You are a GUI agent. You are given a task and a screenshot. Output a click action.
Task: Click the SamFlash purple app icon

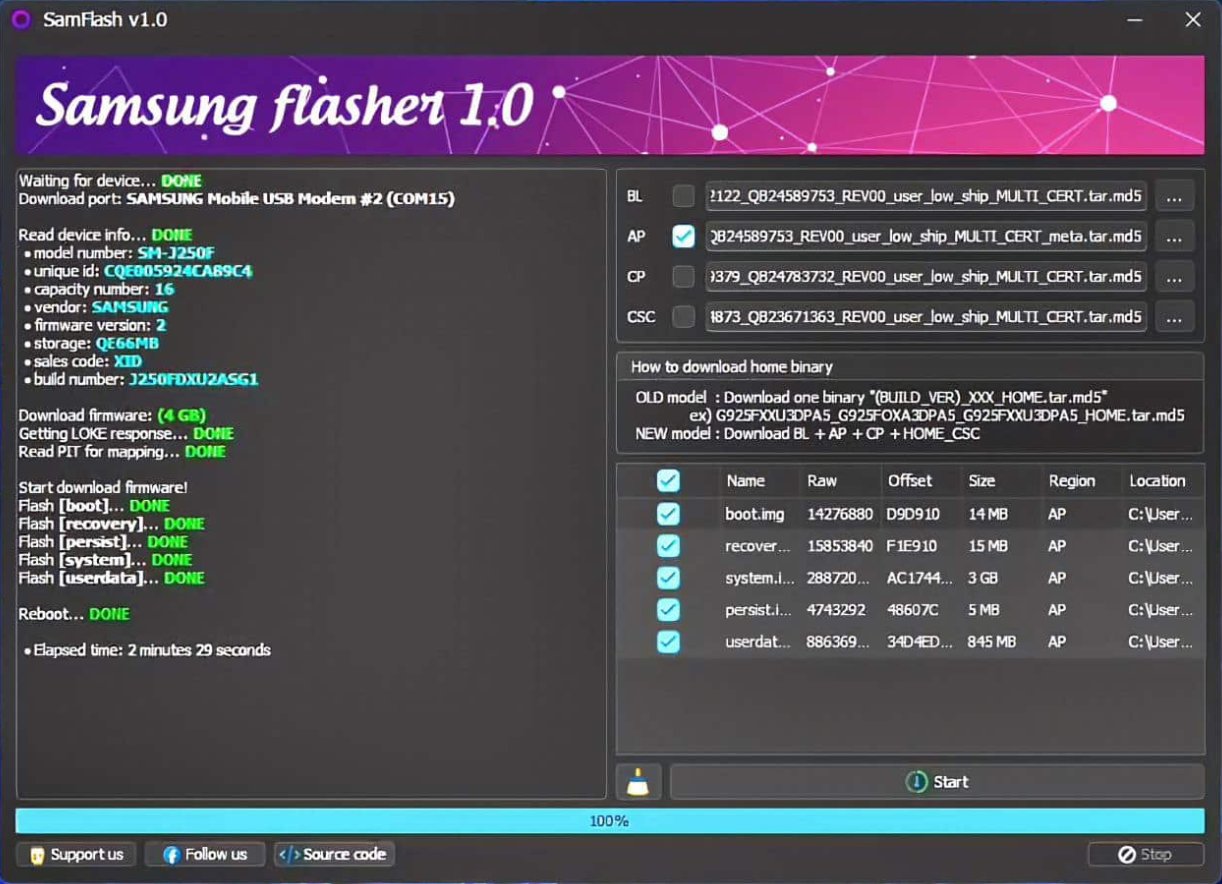(x=21, y=20)
